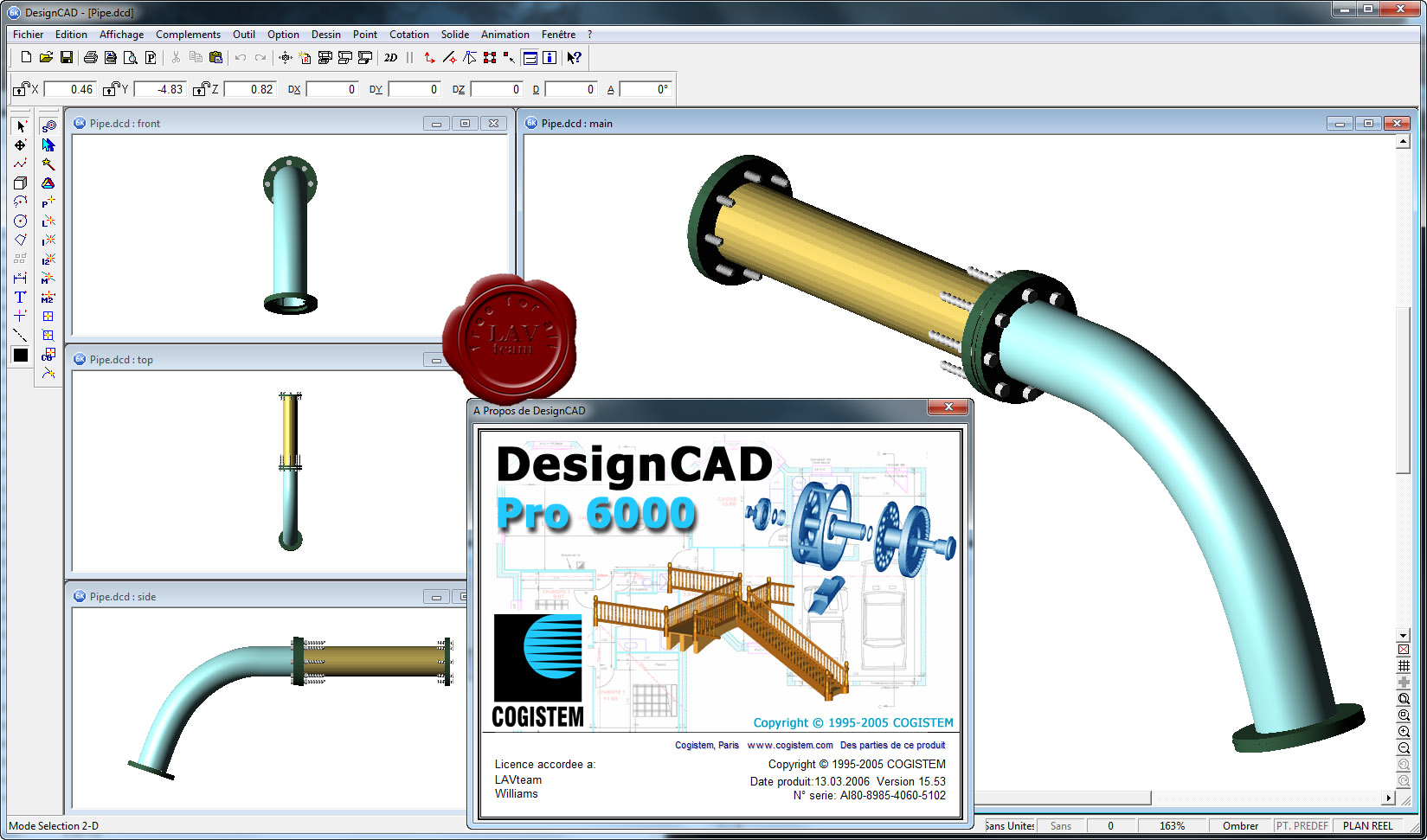Click the Open file folder icon
Screen dimensions: 1427x840
(x=46, y=57)
